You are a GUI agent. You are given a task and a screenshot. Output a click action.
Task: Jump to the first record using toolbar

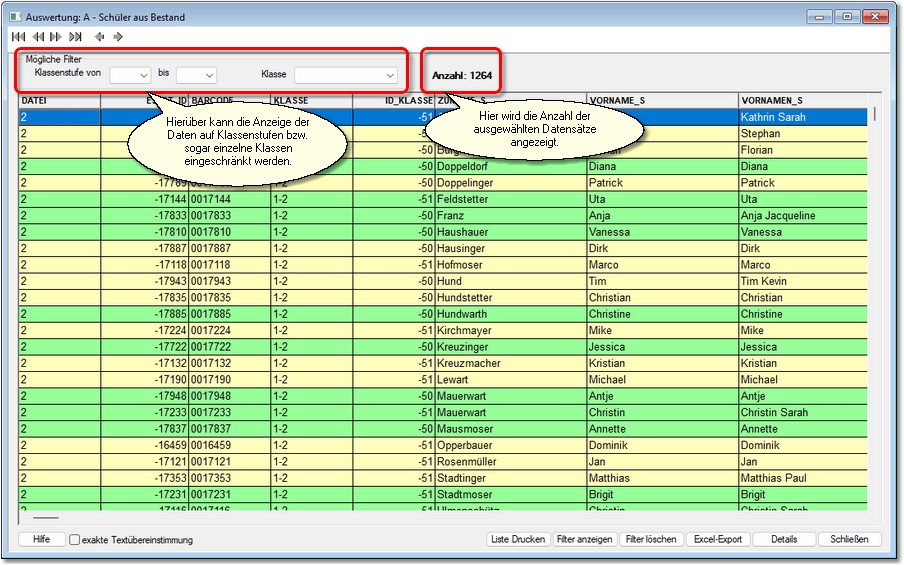point(17,37)
